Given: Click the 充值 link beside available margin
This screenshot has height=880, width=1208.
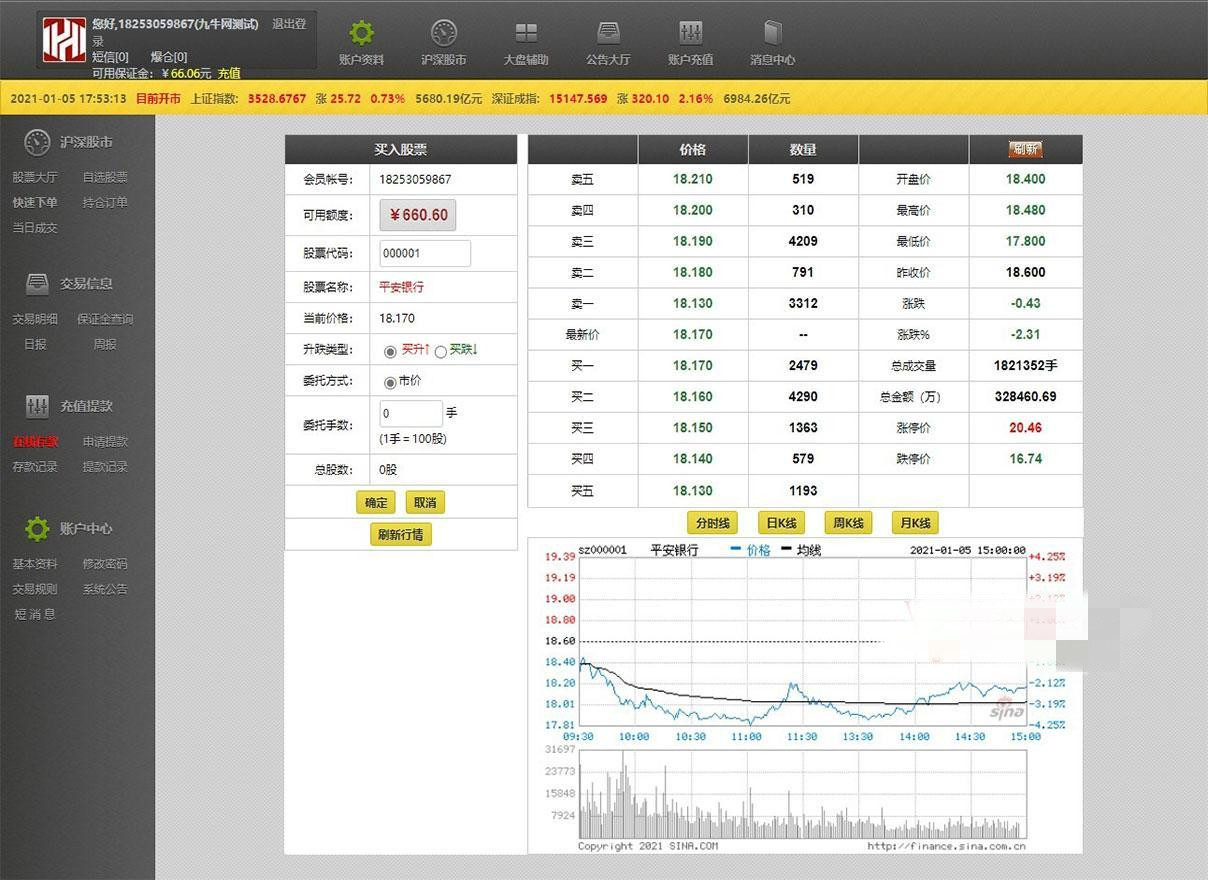Looking at the screenshot, I should point(227,73).
